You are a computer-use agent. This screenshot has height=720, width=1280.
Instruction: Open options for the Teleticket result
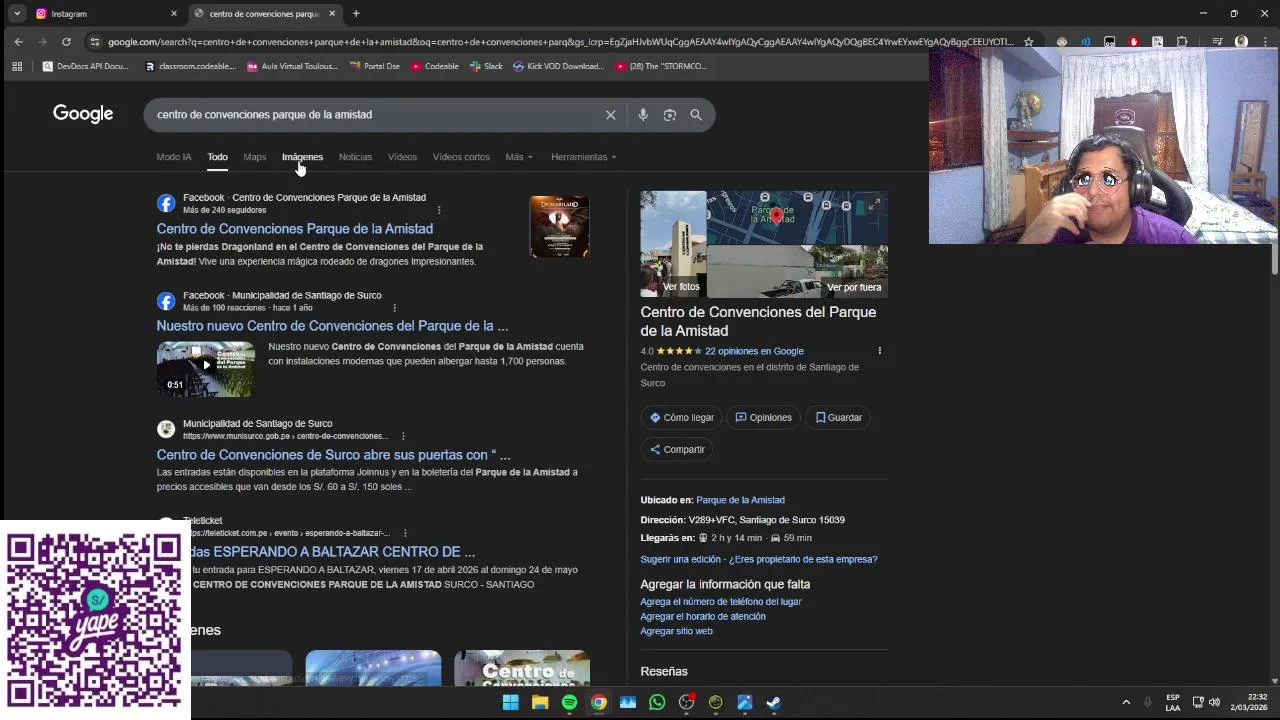point(405,533)
